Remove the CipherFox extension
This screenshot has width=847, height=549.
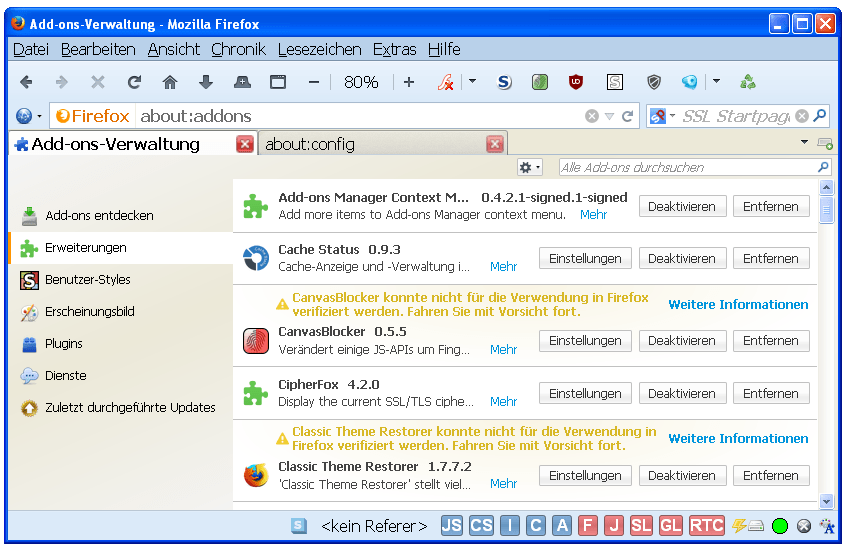(771, 393)
